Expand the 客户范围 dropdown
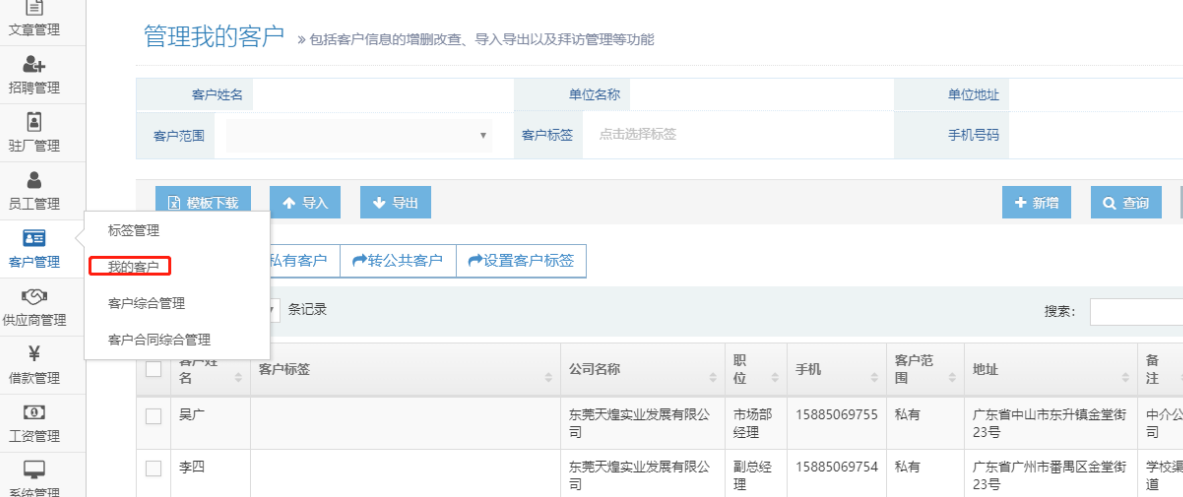 coord(359,136)
